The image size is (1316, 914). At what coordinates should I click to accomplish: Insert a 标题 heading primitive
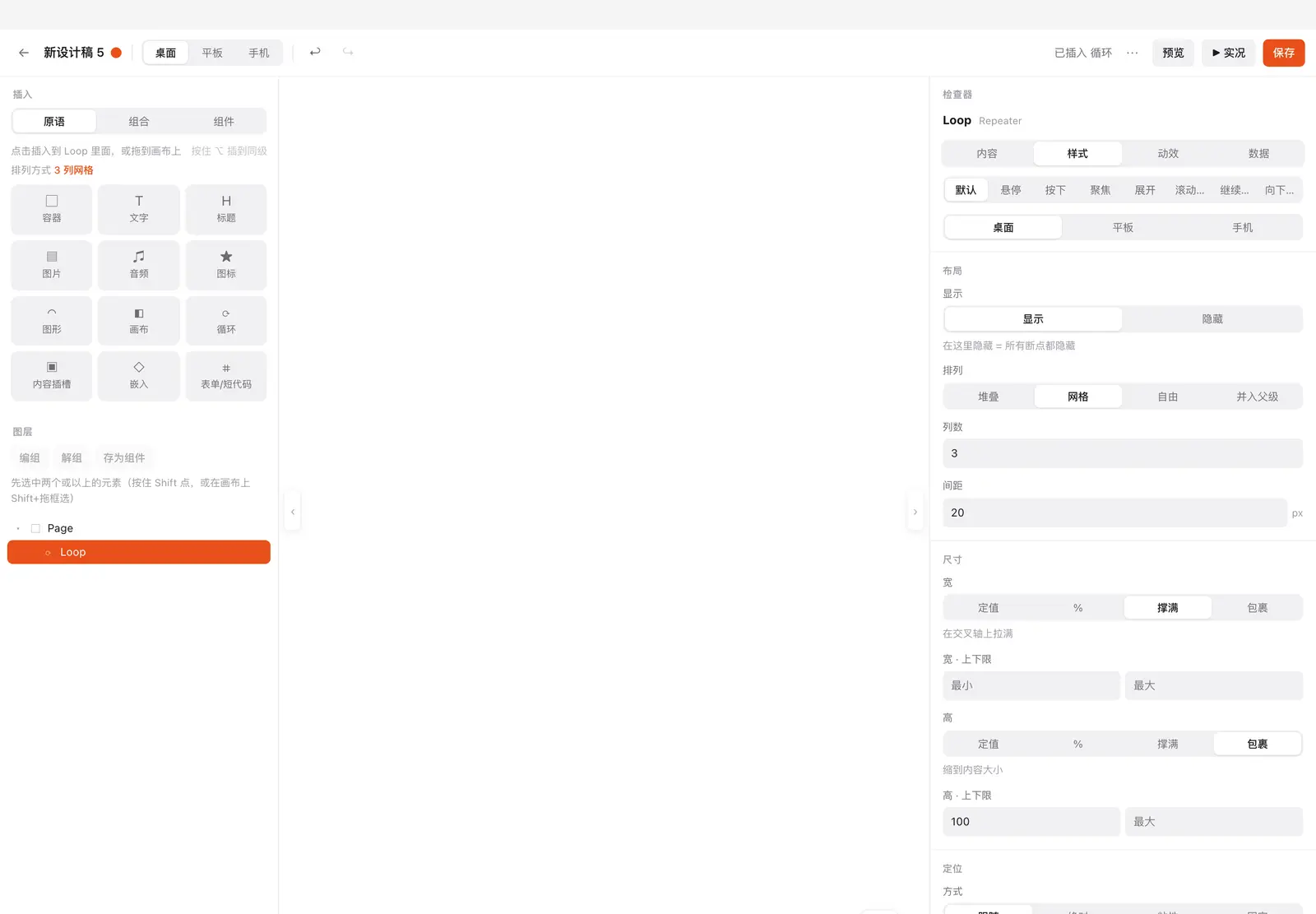point(226,209)
